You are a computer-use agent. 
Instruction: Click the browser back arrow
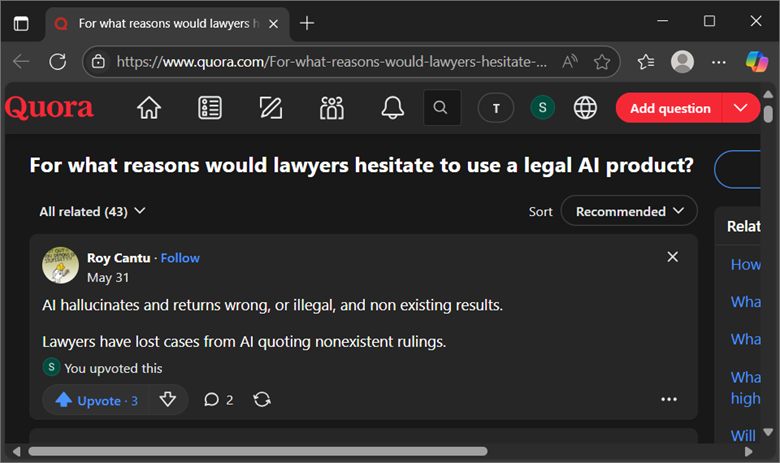pos(21,62)
